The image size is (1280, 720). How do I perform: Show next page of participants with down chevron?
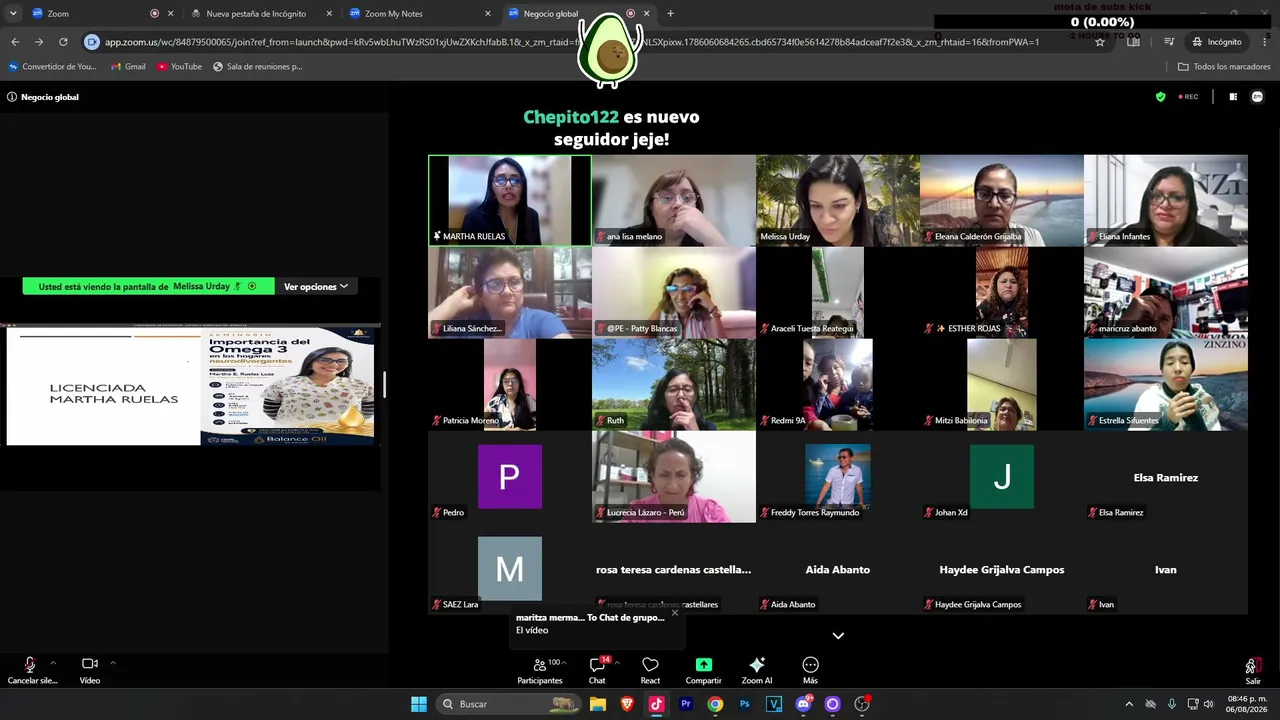838,635
